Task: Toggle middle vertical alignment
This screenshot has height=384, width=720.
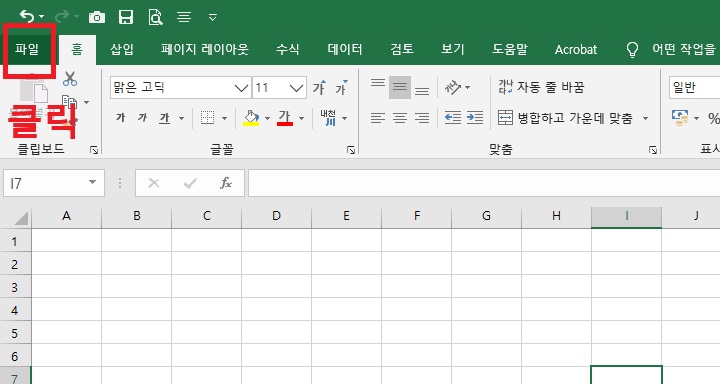Action: [x=400, y=87]
